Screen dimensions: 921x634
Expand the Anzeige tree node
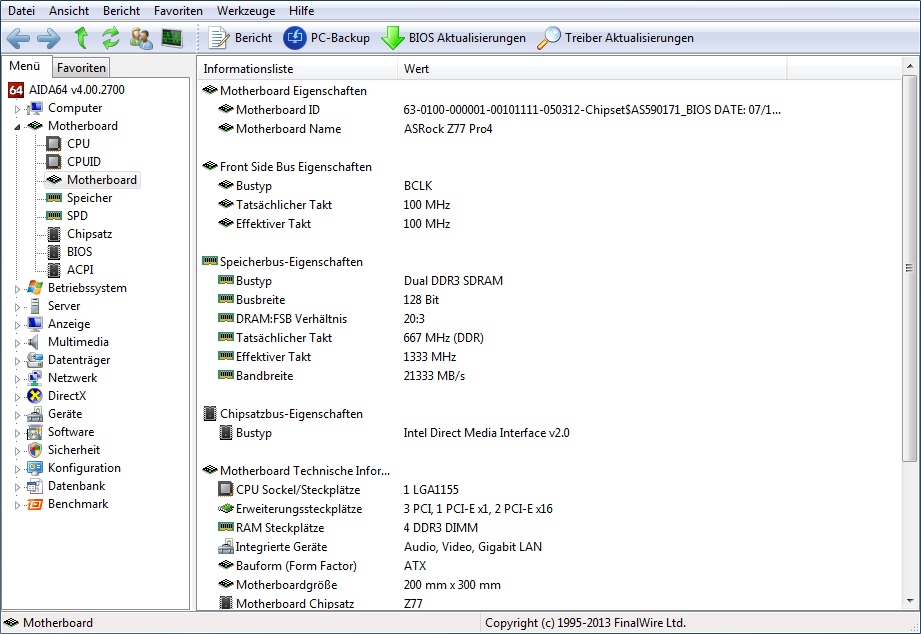(x=17, y=325)
